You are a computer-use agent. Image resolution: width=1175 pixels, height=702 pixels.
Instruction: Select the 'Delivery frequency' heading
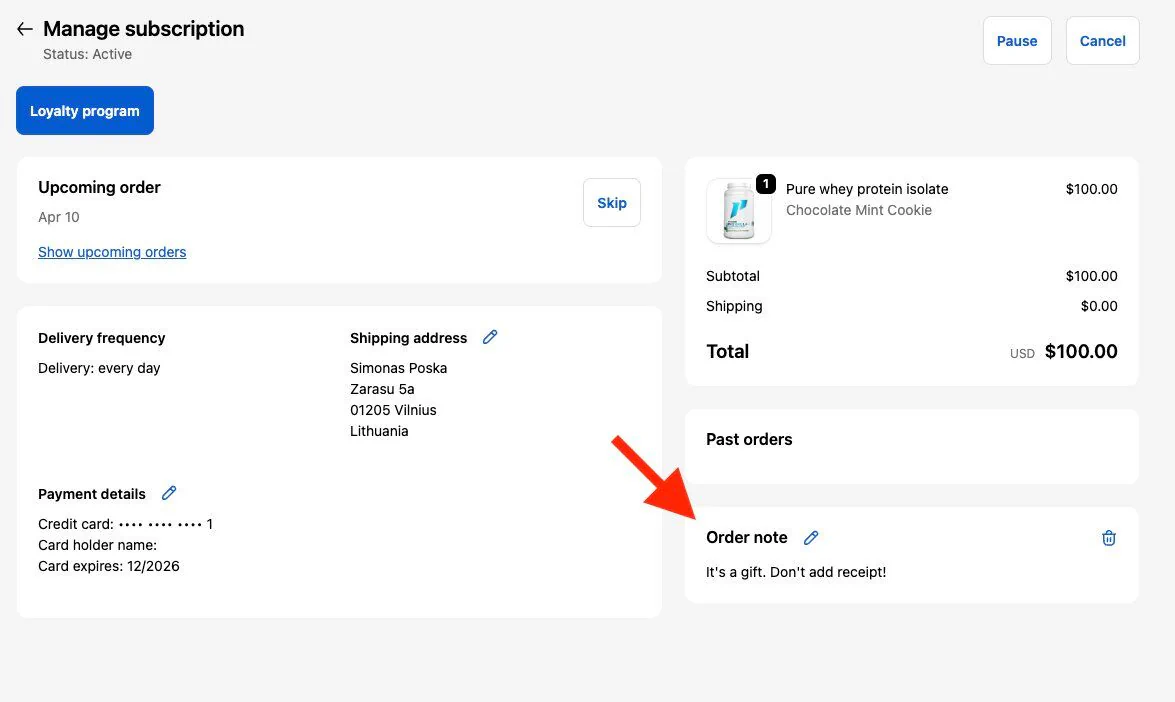pos(102,338)
